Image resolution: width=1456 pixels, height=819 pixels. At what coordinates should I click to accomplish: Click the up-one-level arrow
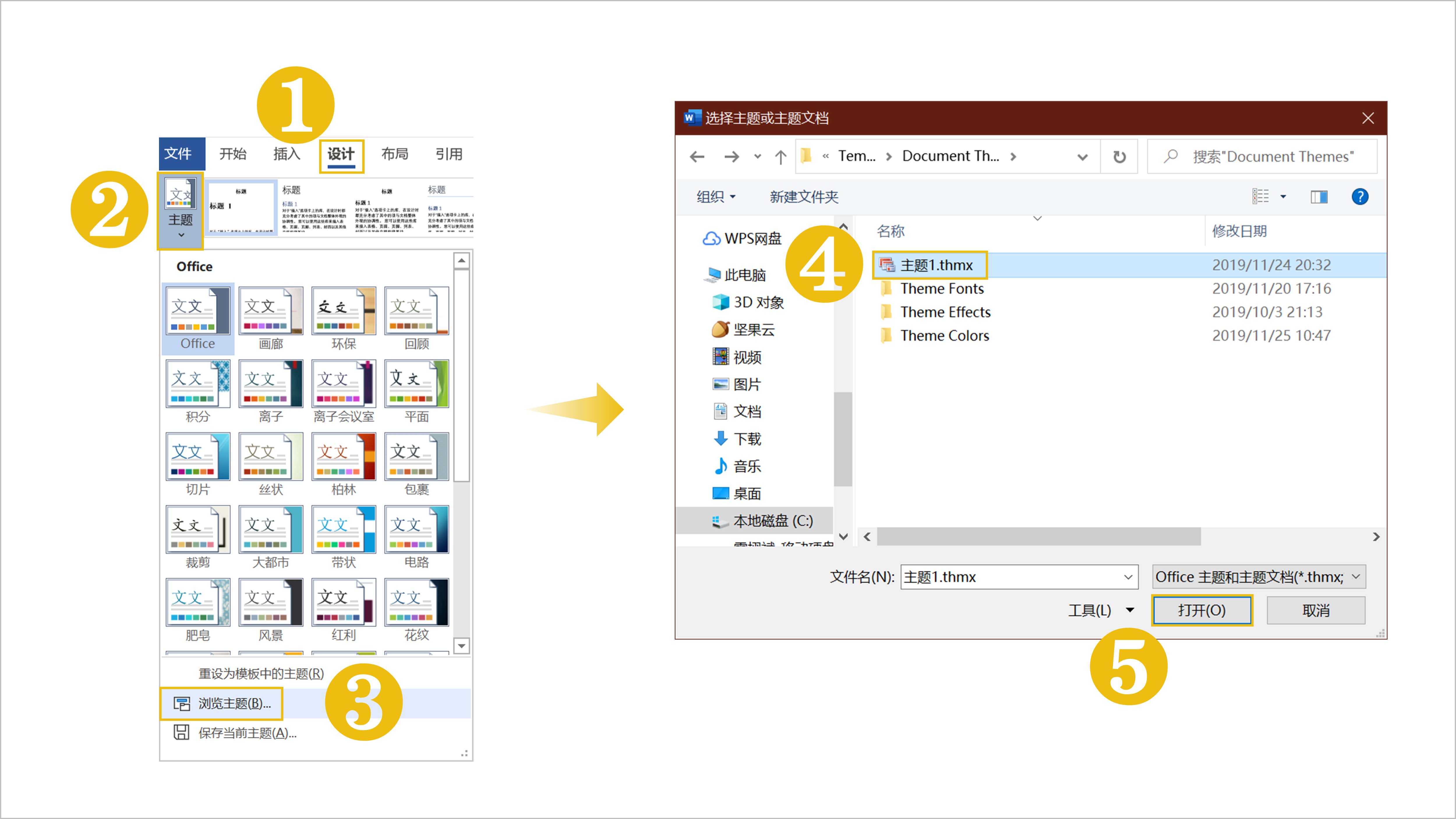[x=780, y=157]
